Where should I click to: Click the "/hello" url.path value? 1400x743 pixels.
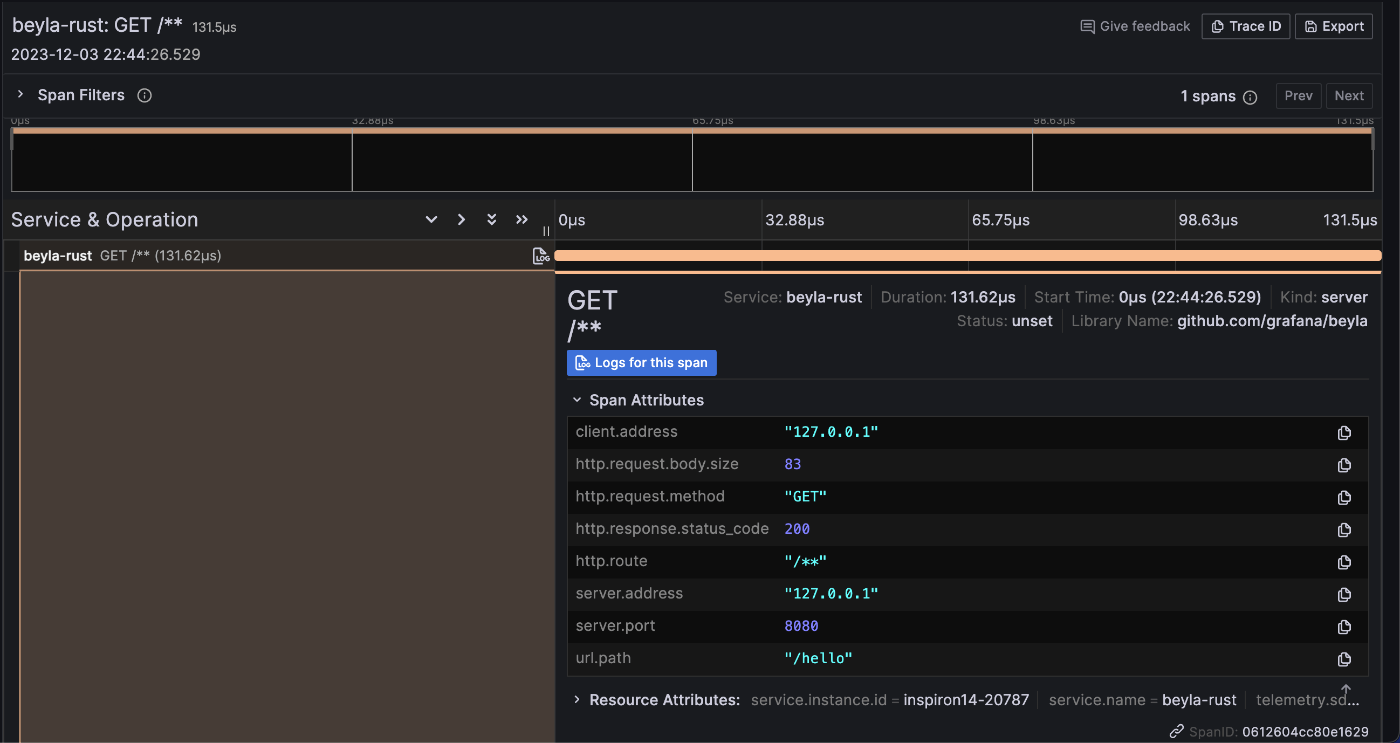coord(818,659)
